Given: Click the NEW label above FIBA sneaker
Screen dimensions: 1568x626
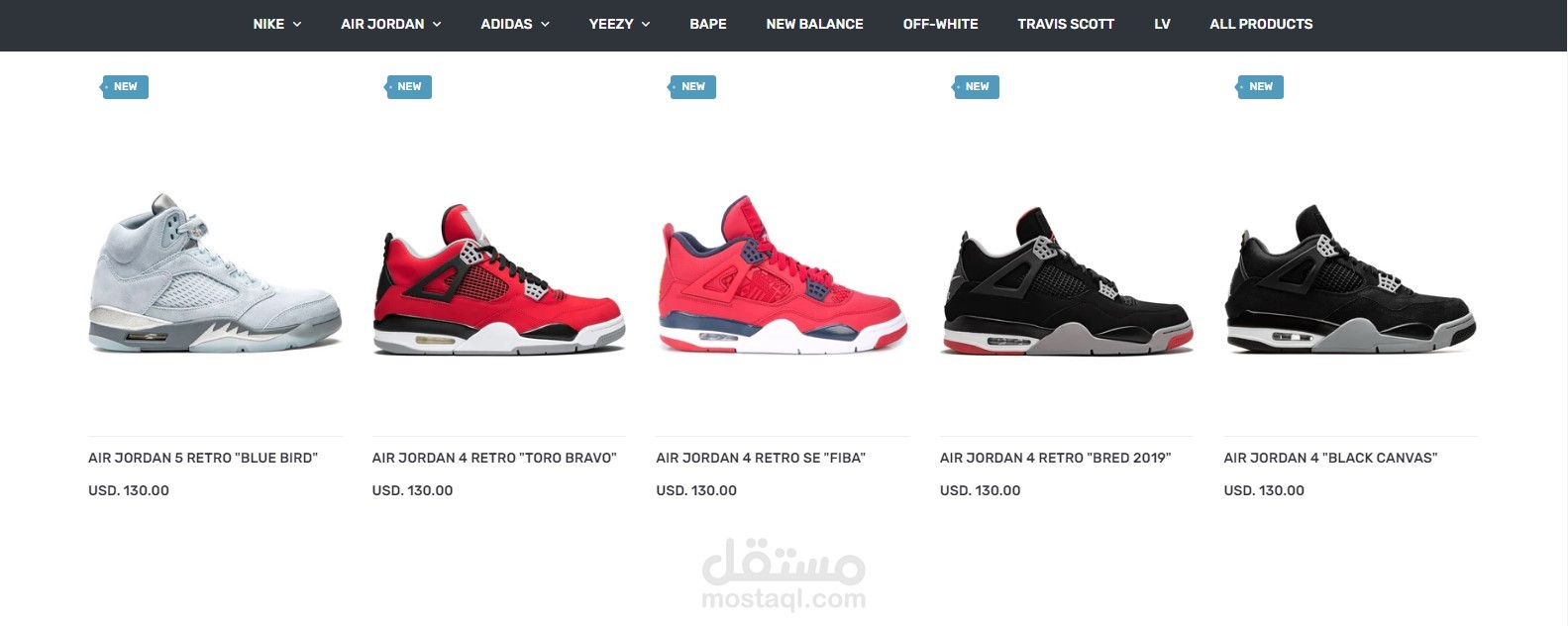Looking at the screenshot, I should (692, 87).
